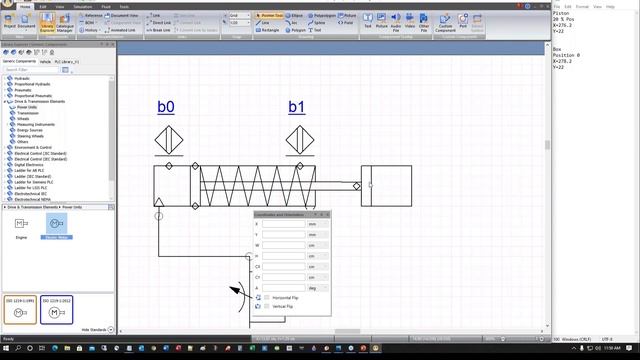Expand the Pneumatic library node

point(5,90)
